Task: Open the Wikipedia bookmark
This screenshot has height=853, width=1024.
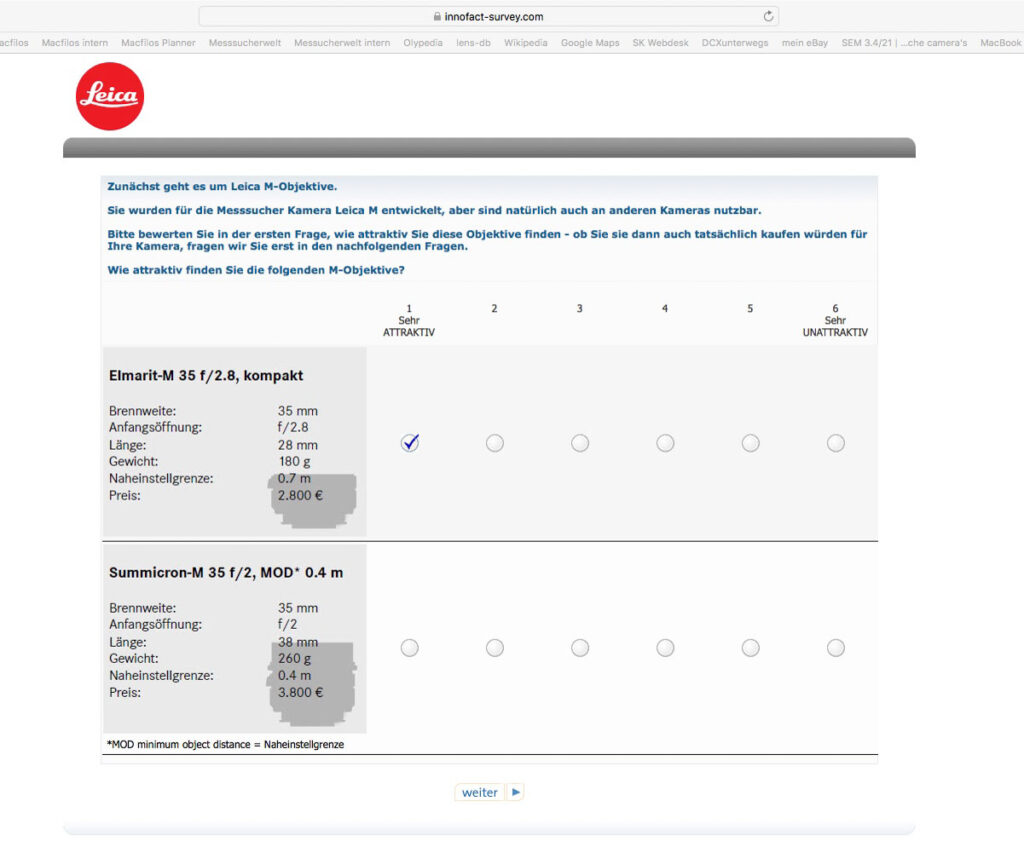Action: point(526,42)
